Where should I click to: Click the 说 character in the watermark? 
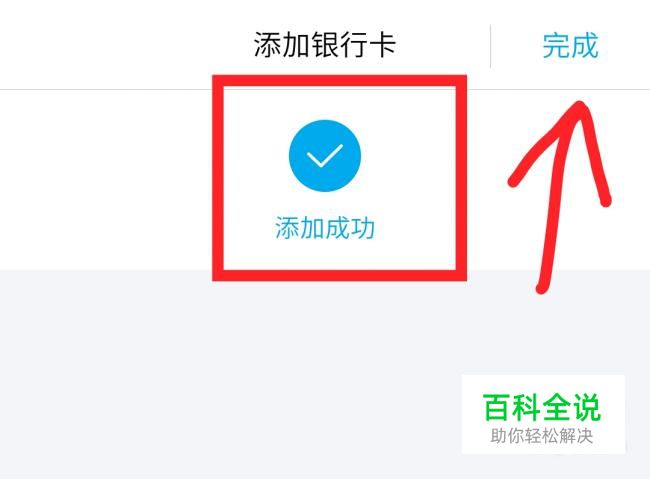click(587, 407)
